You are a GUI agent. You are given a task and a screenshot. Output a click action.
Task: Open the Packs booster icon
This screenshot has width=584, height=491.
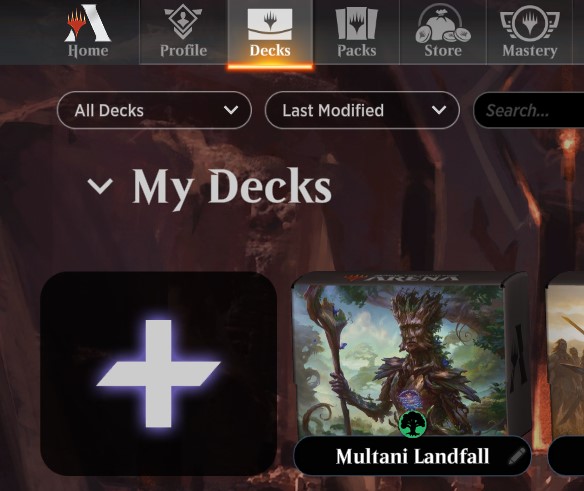(356, 24)
